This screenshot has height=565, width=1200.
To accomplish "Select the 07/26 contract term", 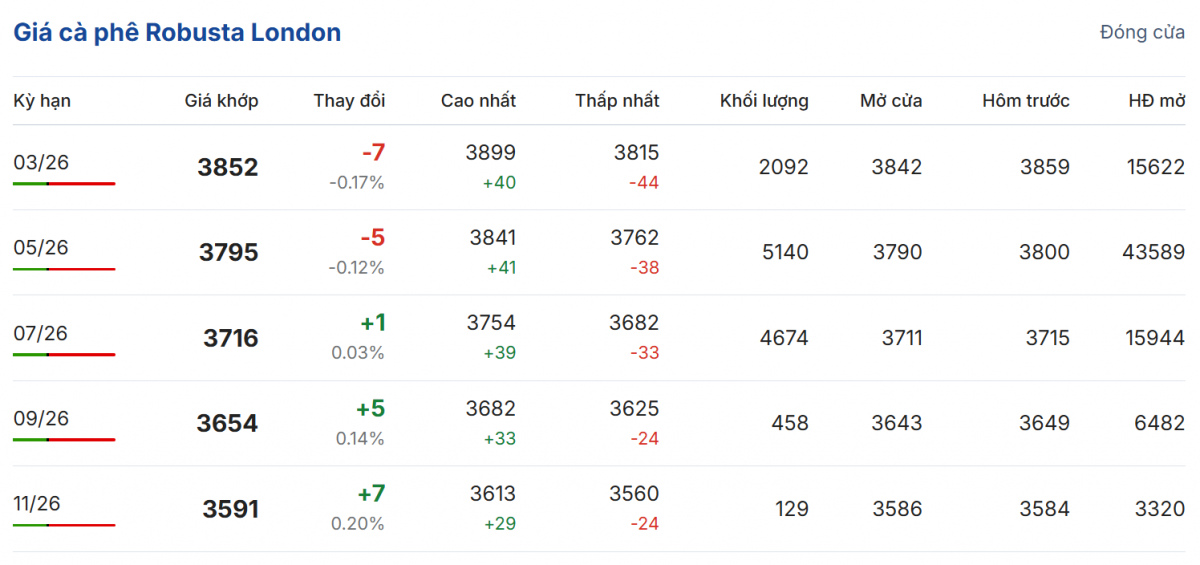I will click(41, 333).
